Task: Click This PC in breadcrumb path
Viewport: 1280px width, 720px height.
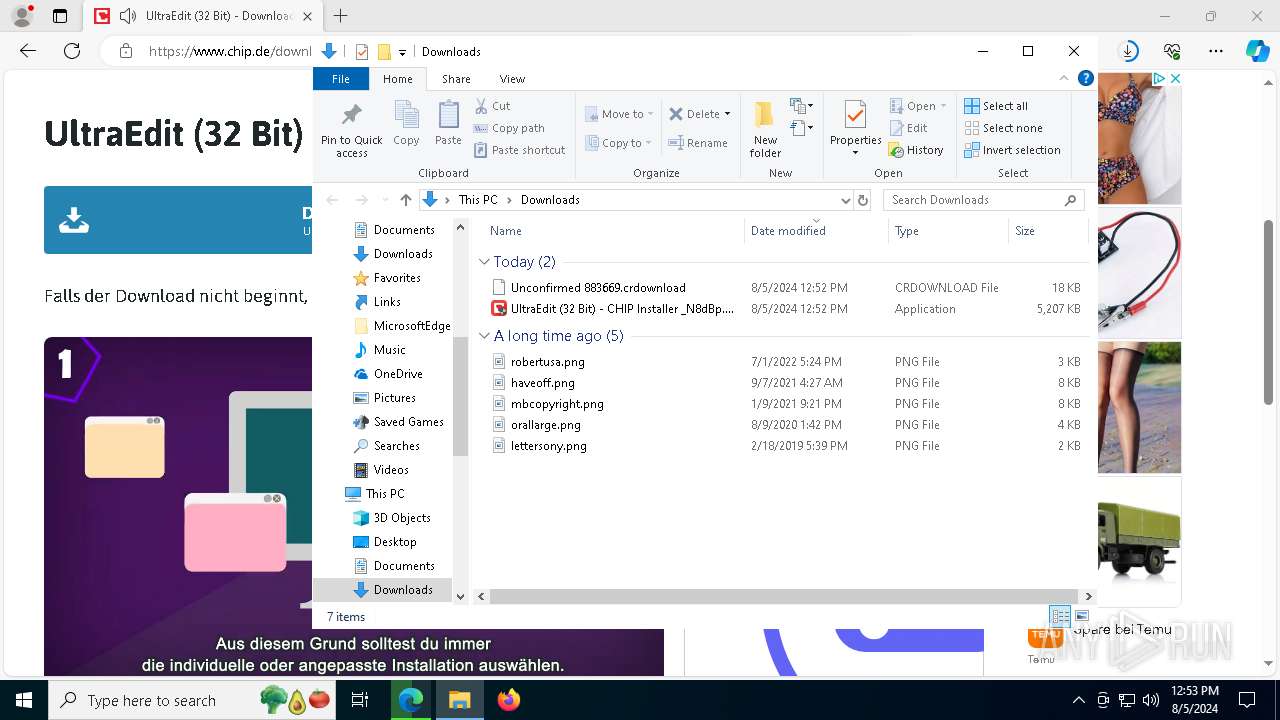Action: pyautogui.click(x=478, y=200)
